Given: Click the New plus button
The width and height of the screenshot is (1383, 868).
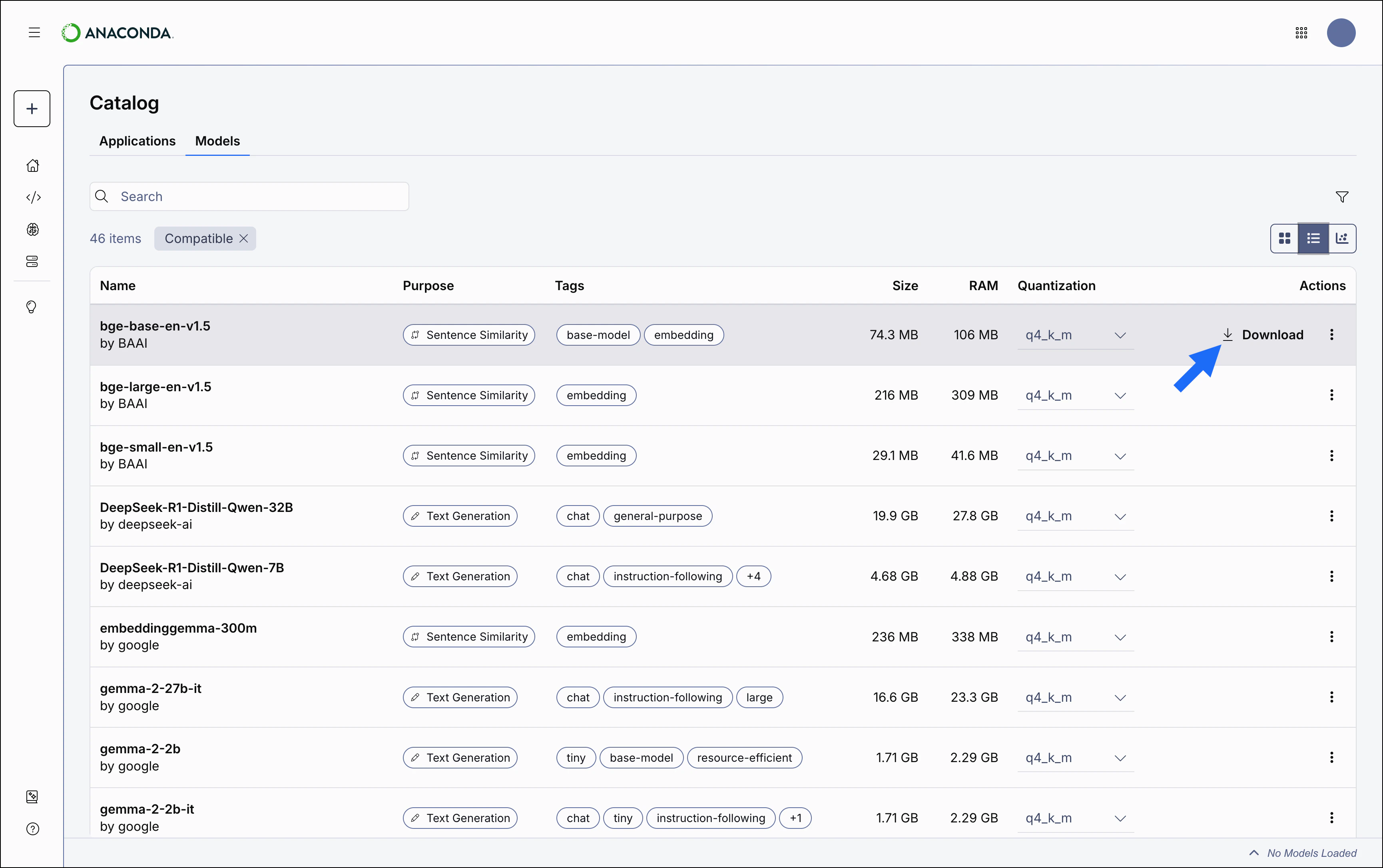Looking at the screenshot, I should point(32,109).
